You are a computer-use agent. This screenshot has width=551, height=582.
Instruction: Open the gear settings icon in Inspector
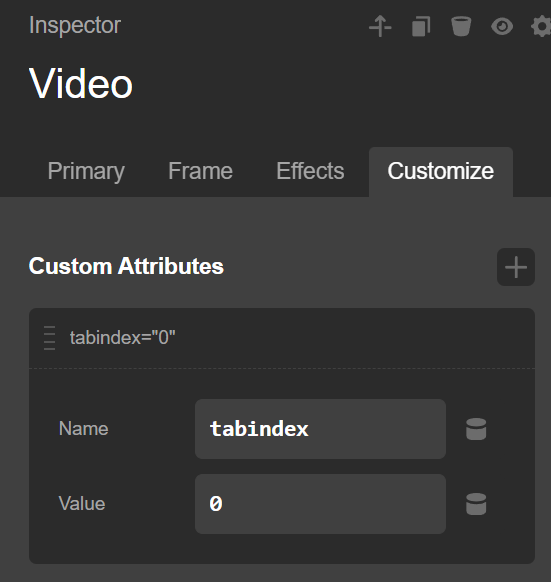[541, 27]
